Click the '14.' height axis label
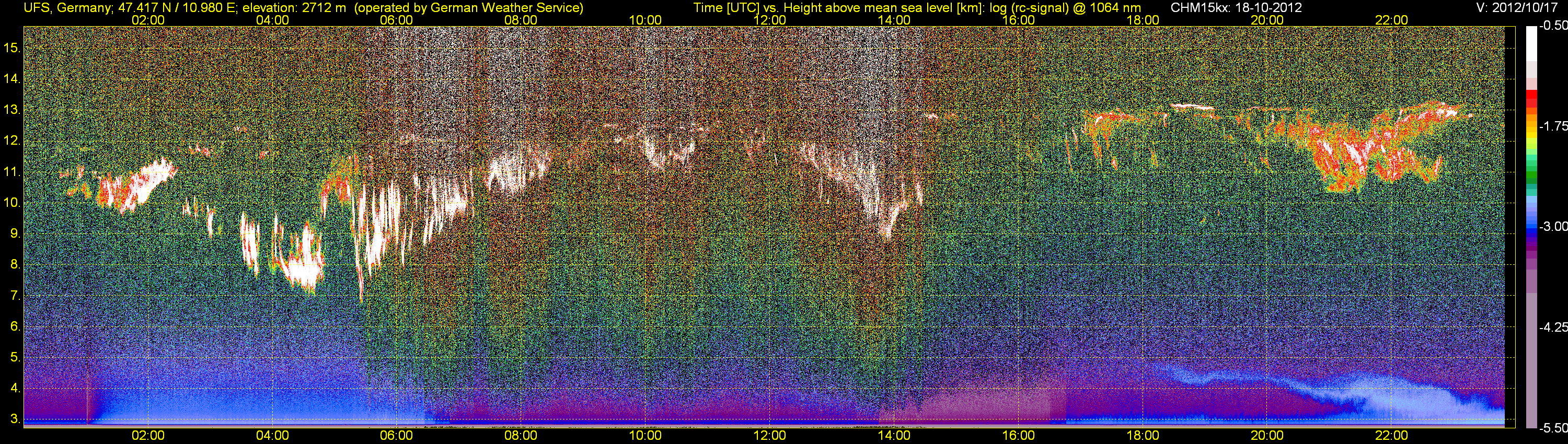1568x444 pixels. point(11,79)
